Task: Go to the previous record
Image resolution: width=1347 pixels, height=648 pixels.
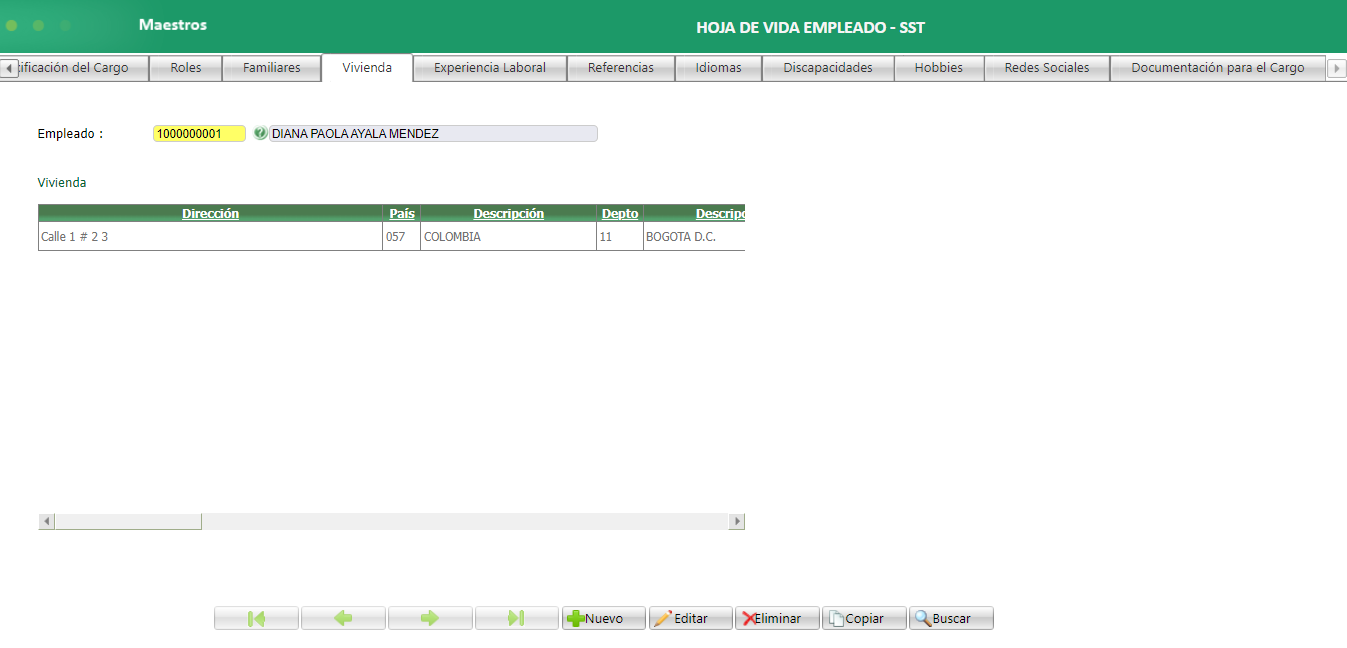Action: click(x=343, y=617)
